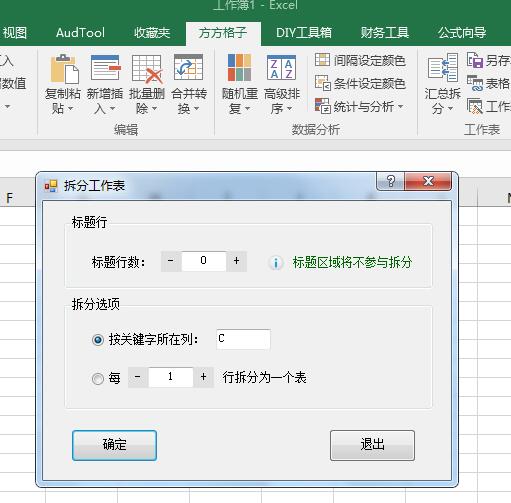Click the 条件设定颜色 option

[360, 83]
